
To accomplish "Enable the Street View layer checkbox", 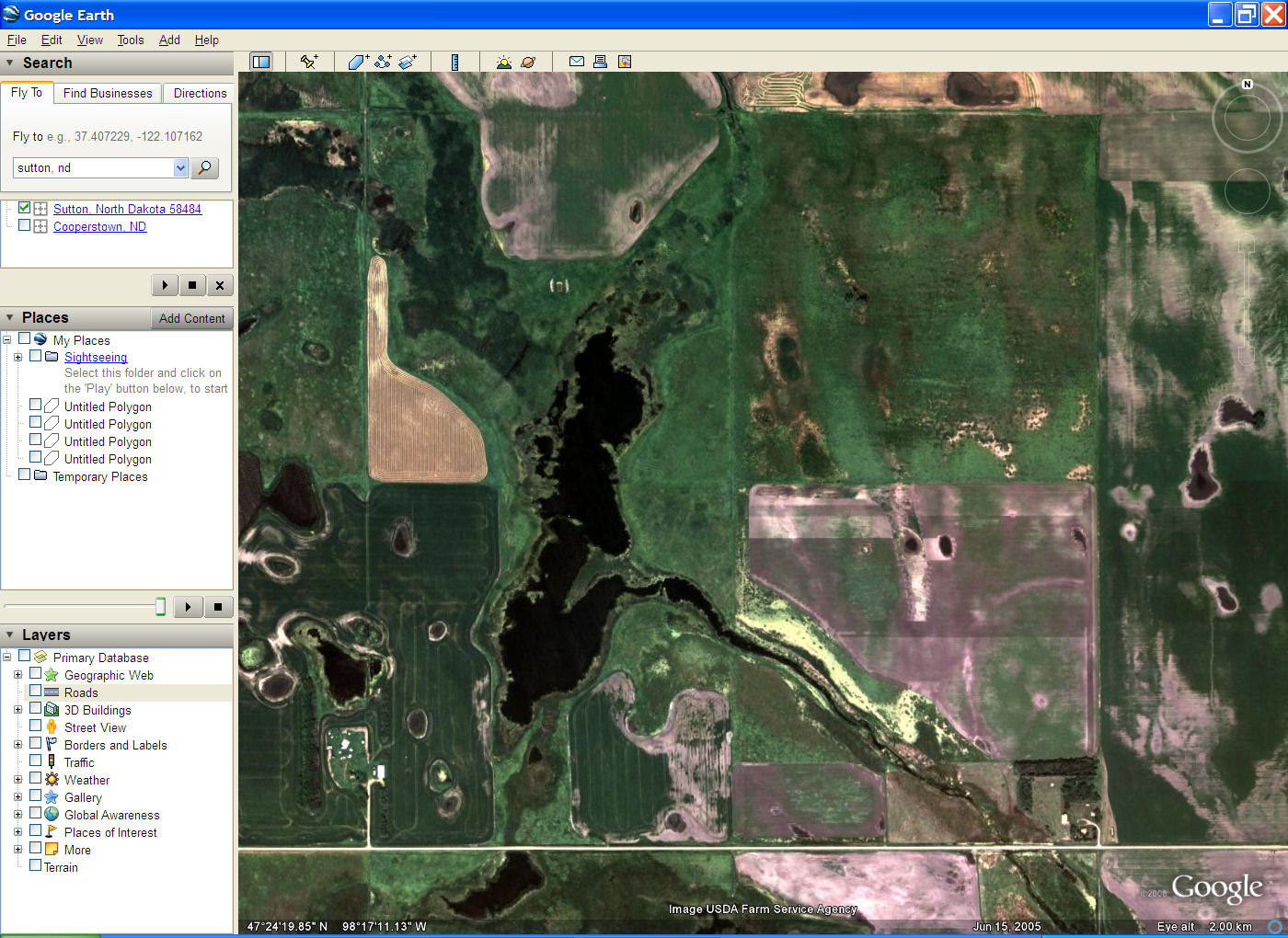I will [x=35, y=726].
